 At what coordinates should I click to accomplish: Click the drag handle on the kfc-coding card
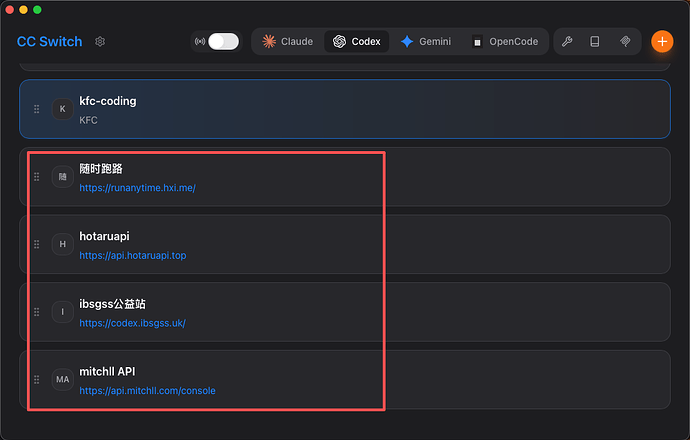pos(37,109)
